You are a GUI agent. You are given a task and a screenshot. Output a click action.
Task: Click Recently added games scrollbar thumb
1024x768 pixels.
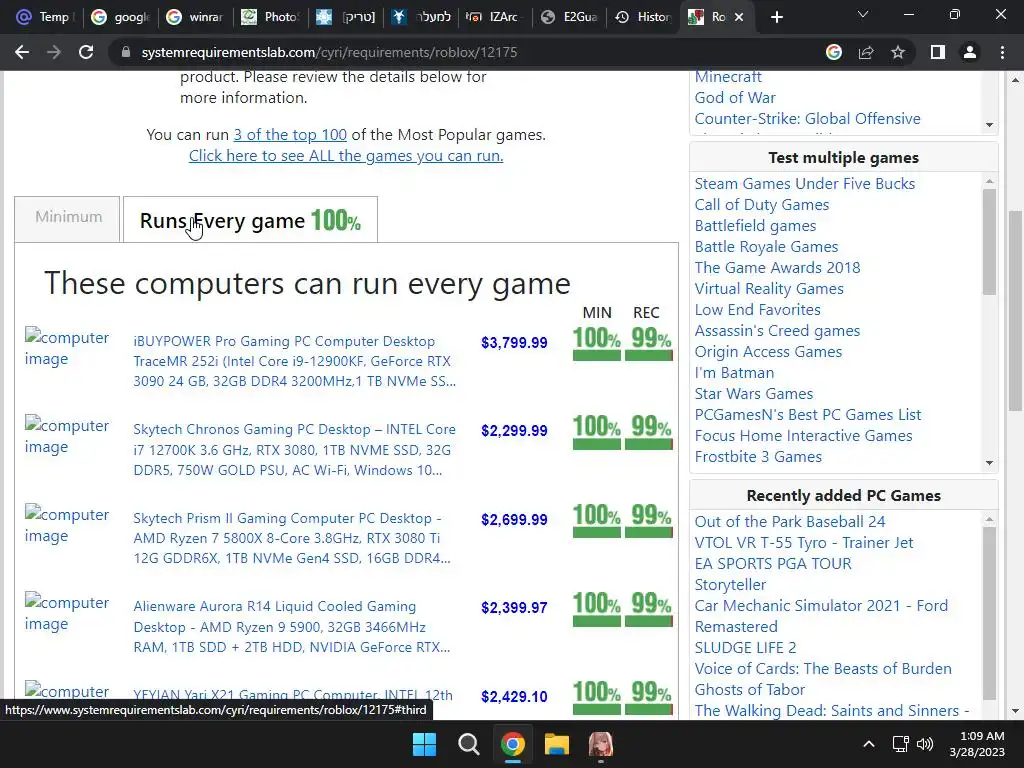point(989,613)
